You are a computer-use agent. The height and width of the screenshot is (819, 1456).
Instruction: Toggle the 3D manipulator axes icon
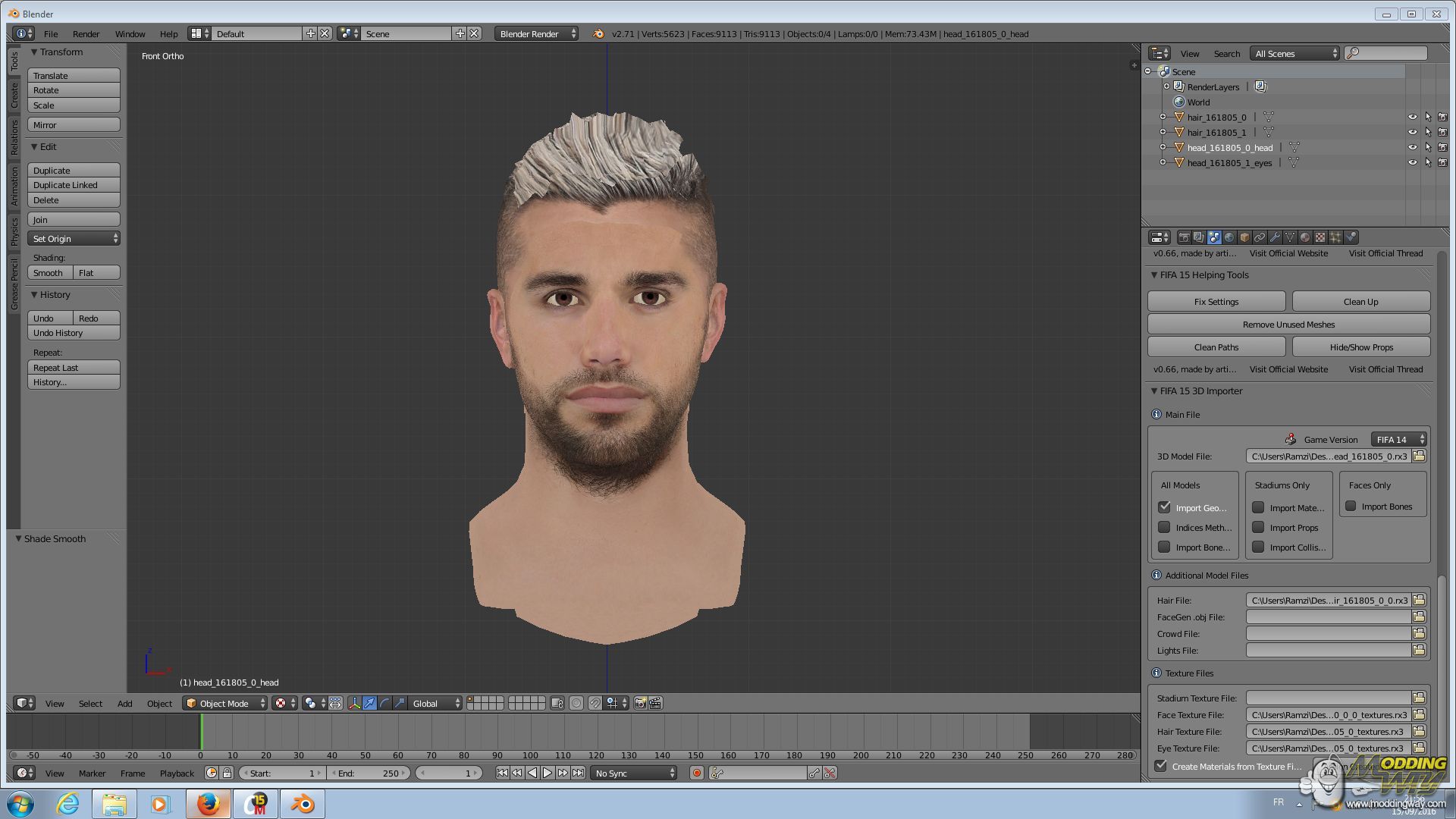354,703
